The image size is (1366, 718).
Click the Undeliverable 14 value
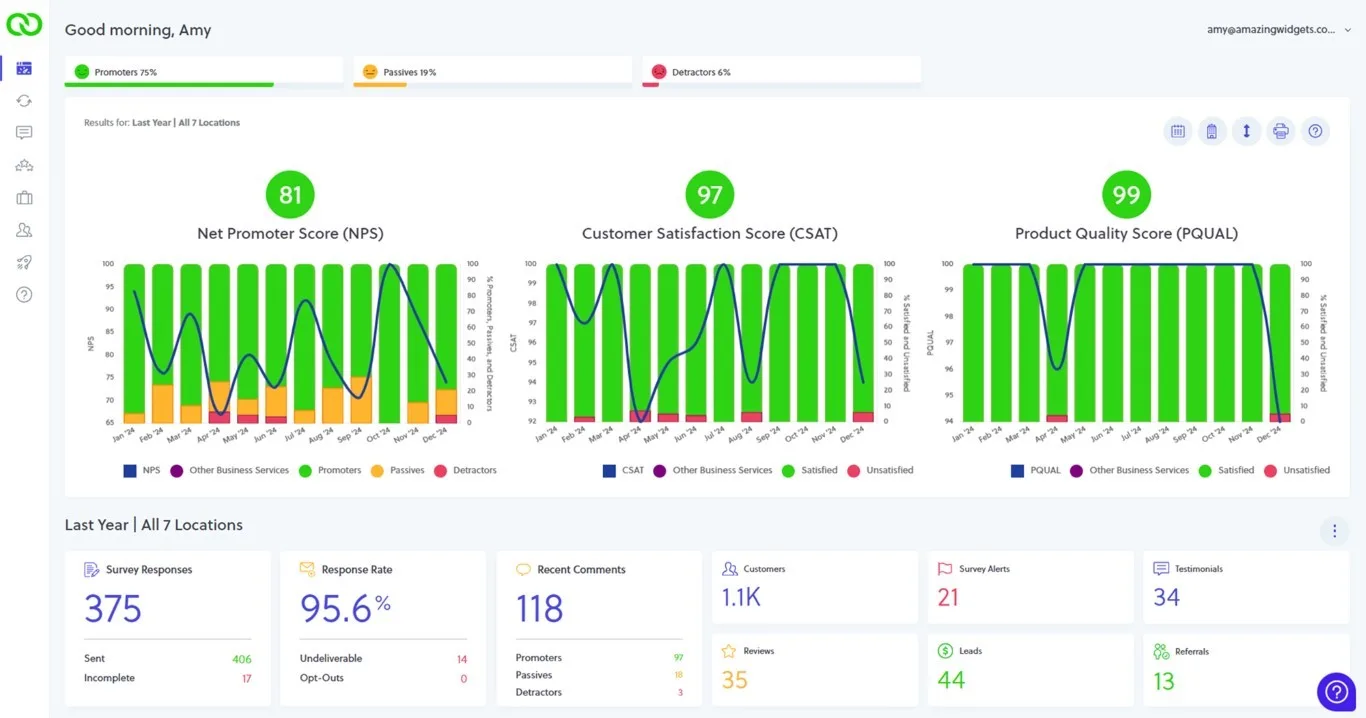(x=462, y=659)
